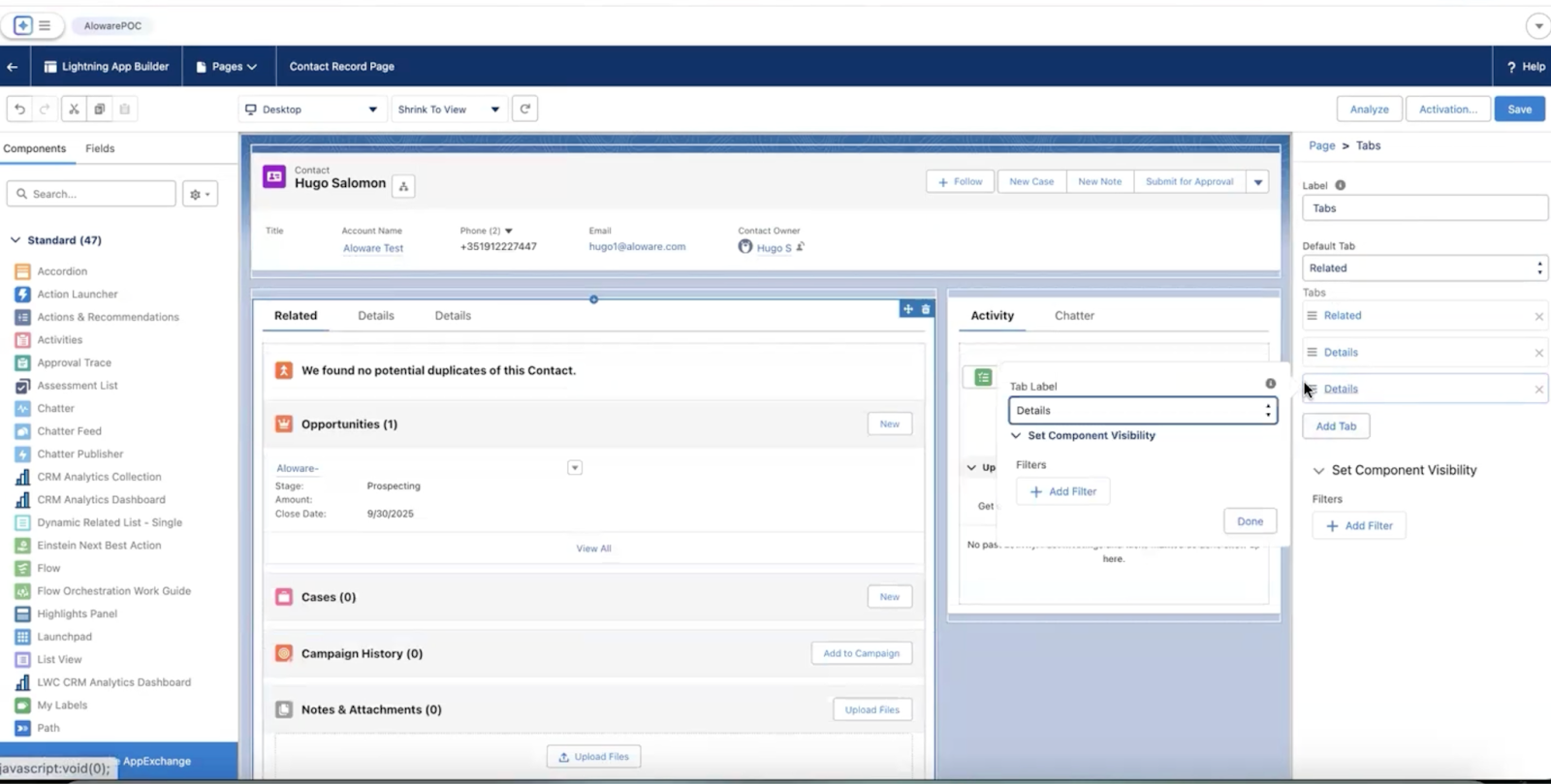Click the Paste clipboard icon
This screenshot has height=784, width=1551.
pos(124,110)
